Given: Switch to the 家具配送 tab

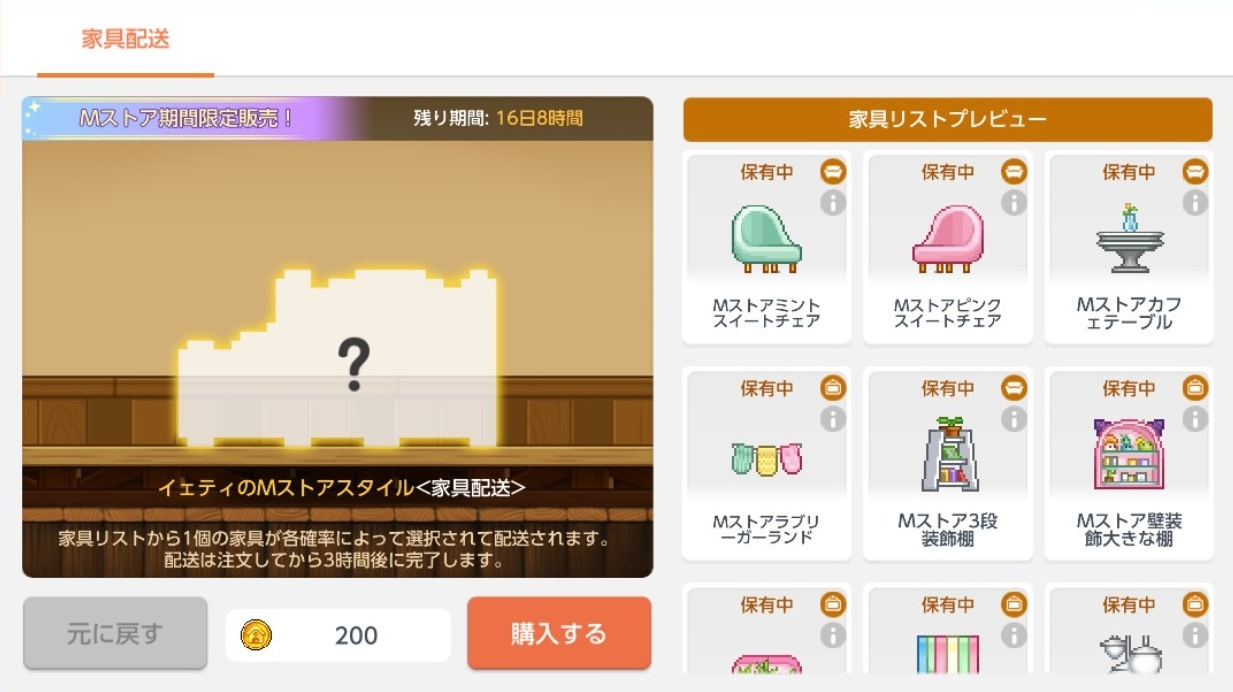Looking at the screenshot, I should (x=126, y=40).
